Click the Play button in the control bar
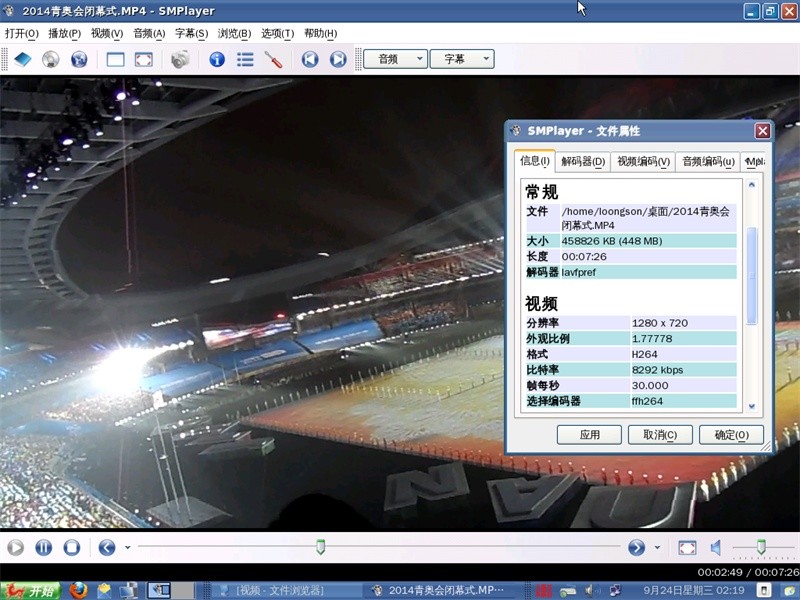The height and width of the screenshot is (600, 800). (15, 547)
